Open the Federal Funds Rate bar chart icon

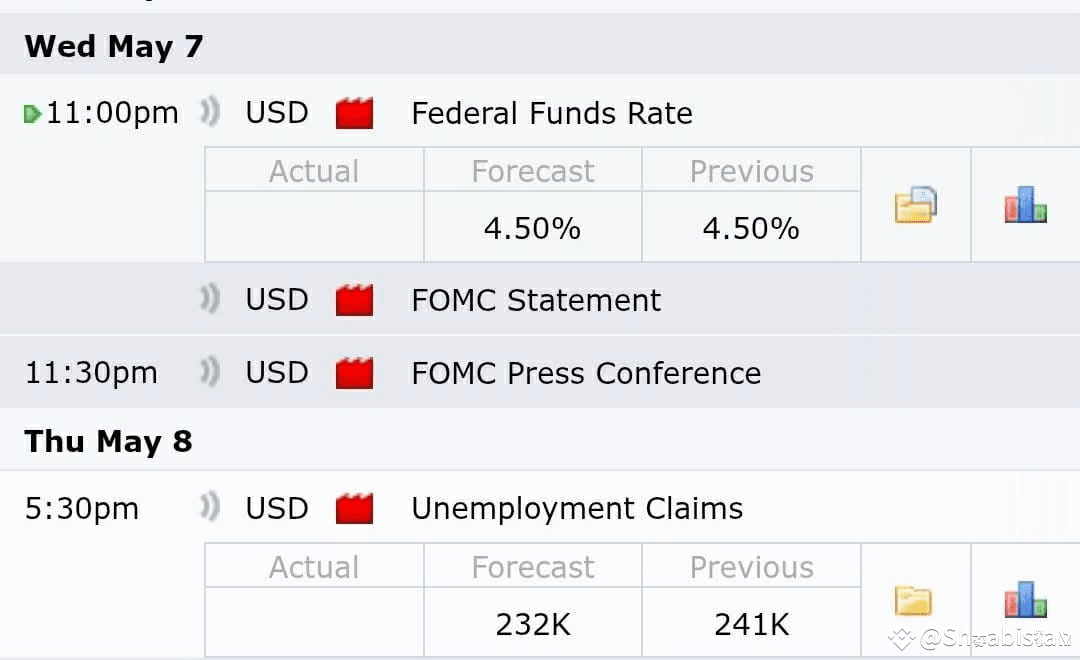[x=1025, y=205]
